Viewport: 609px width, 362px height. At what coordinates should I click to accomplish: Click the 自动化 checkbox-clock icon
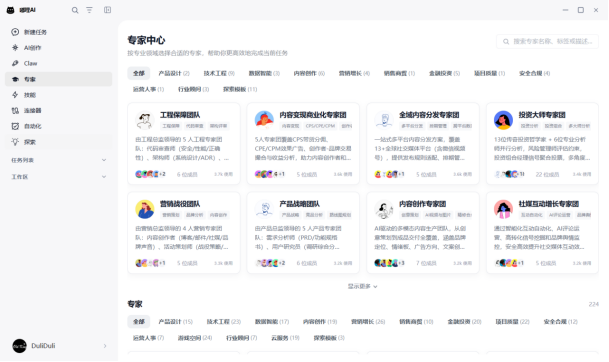(x=15, y=126)
